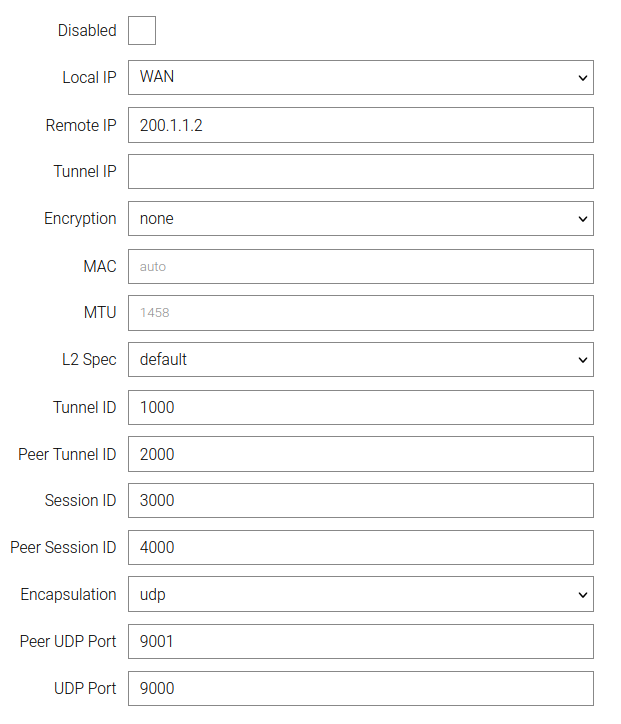
Task: Click the Tunnel ID field with 1000
Action: pos(360,407)
